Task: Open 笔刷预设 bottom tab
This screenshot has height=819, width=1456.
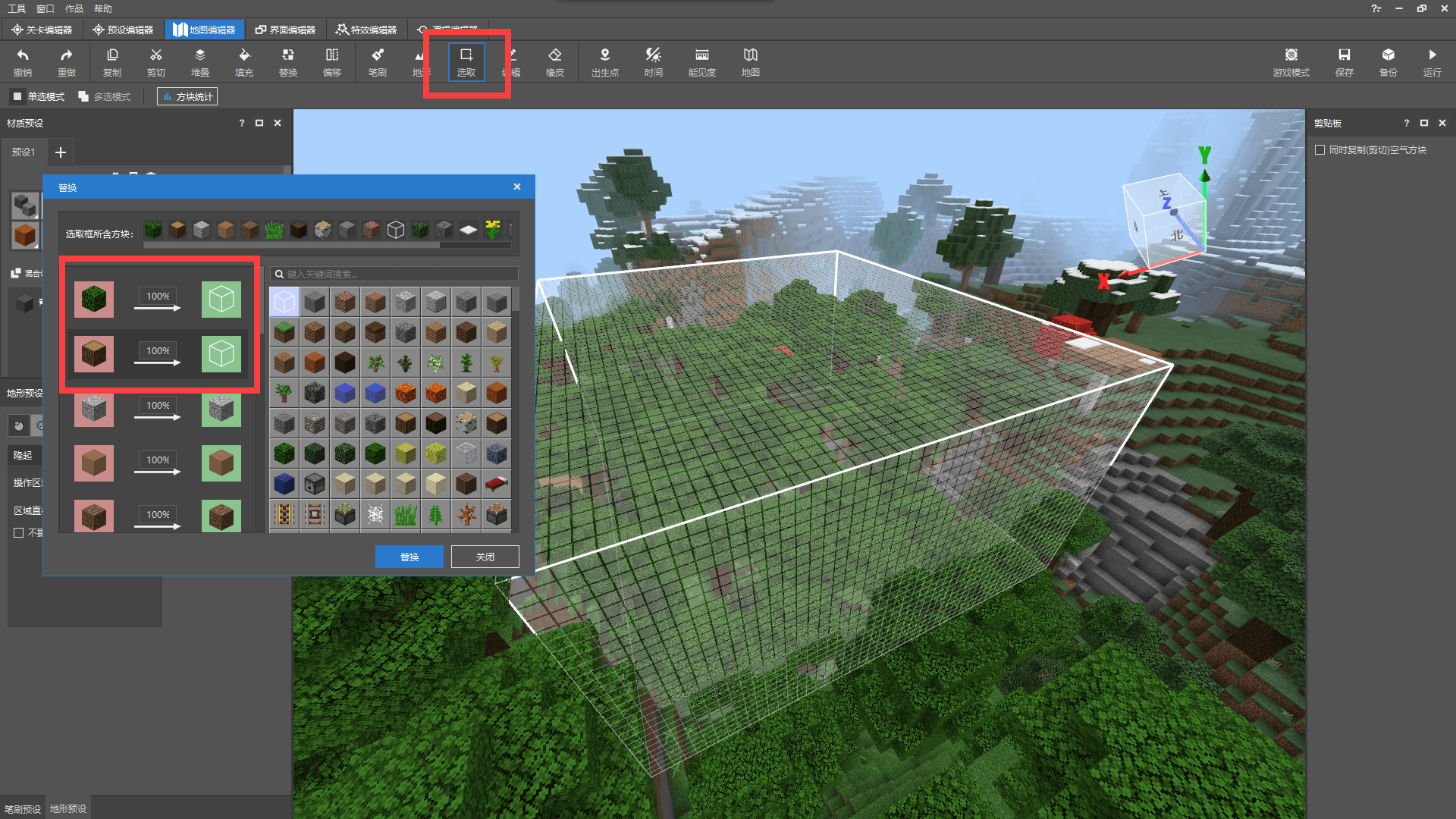Action: pyautogui.click(x=23, y=808)
